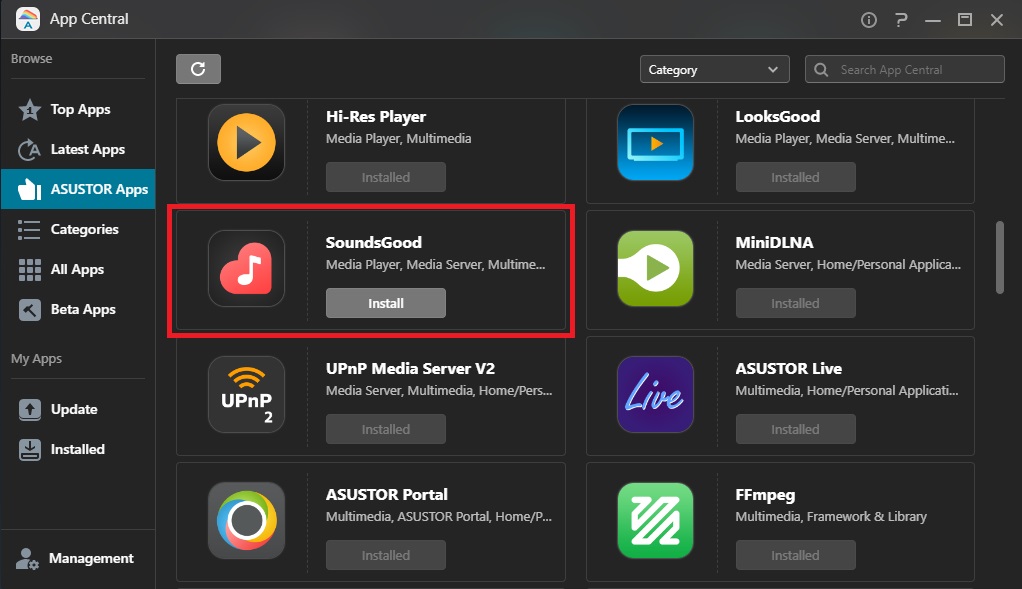This screenshot has width=1022, height=589.
Task: Open the help question mark icon
Action: coord(901,20)
